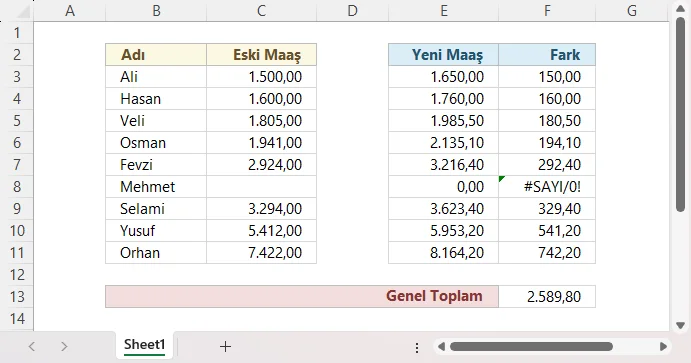Click the horizontal scroll right arrow
This screenshot has width=691, height=363.
click(663, 347)
